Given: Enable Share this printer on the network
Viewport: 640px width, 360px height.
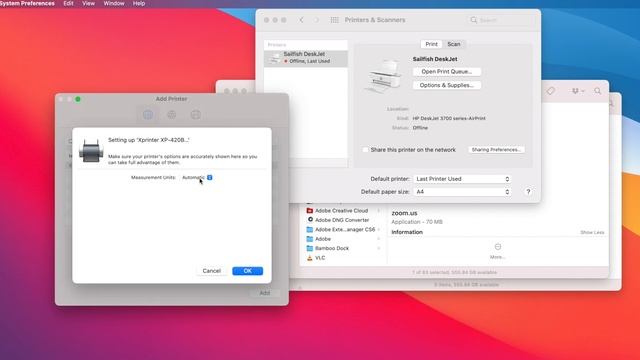Looking at the screenshot, I should click(x=366, y=150).
